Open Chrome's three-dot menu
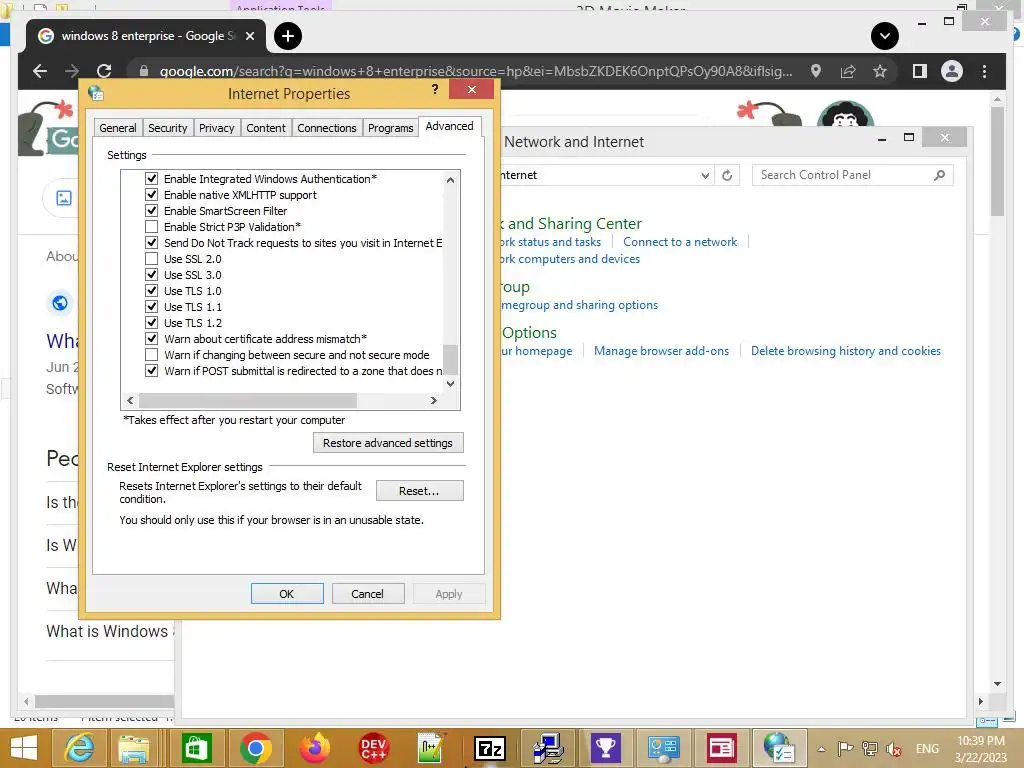 984,71
